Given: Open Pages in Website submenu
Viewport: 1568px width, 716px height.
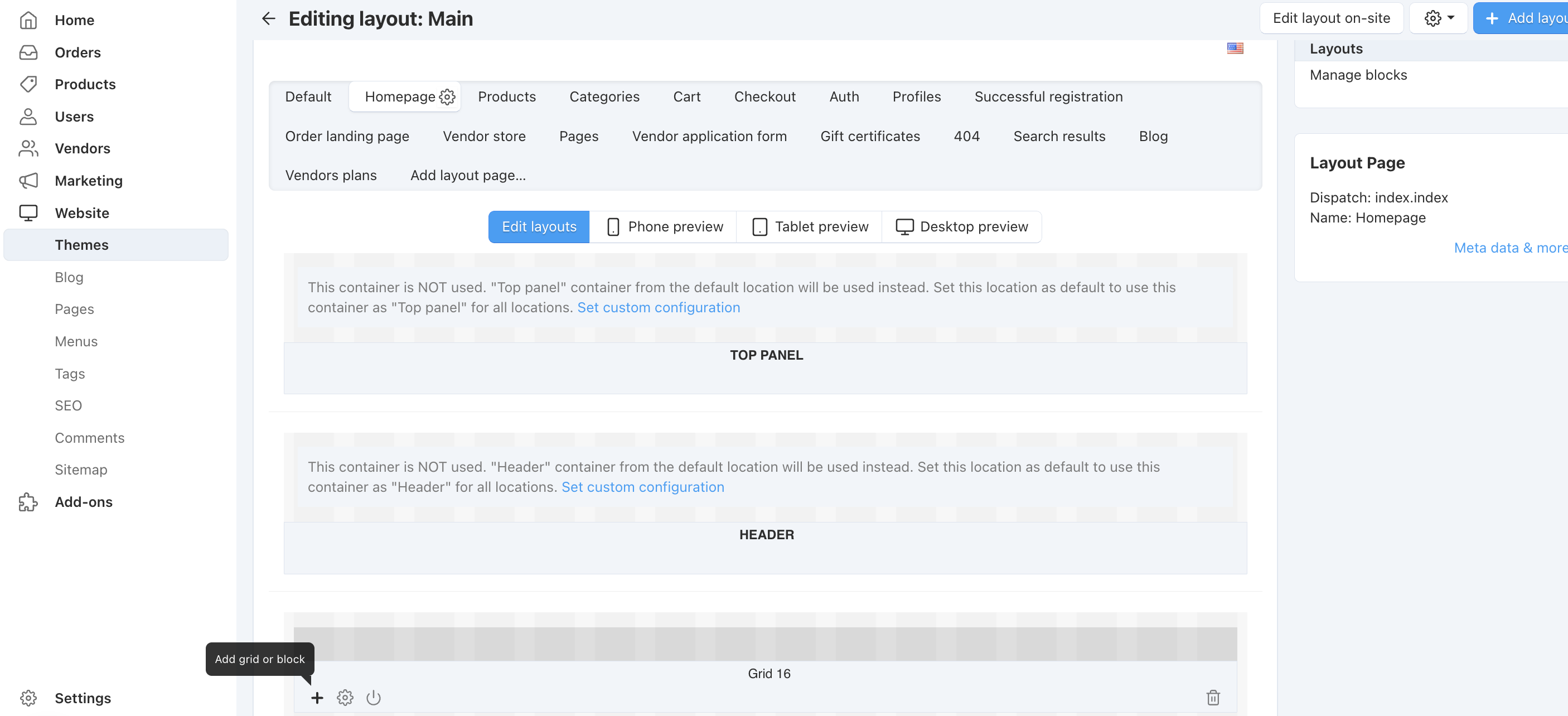Looking at the screenshot, I should pyautogui.click(x=74, y=309).
